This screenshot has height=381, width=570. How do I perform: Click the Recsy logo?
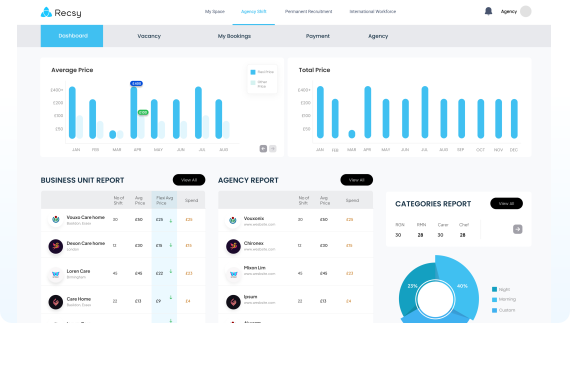(61, 13)
